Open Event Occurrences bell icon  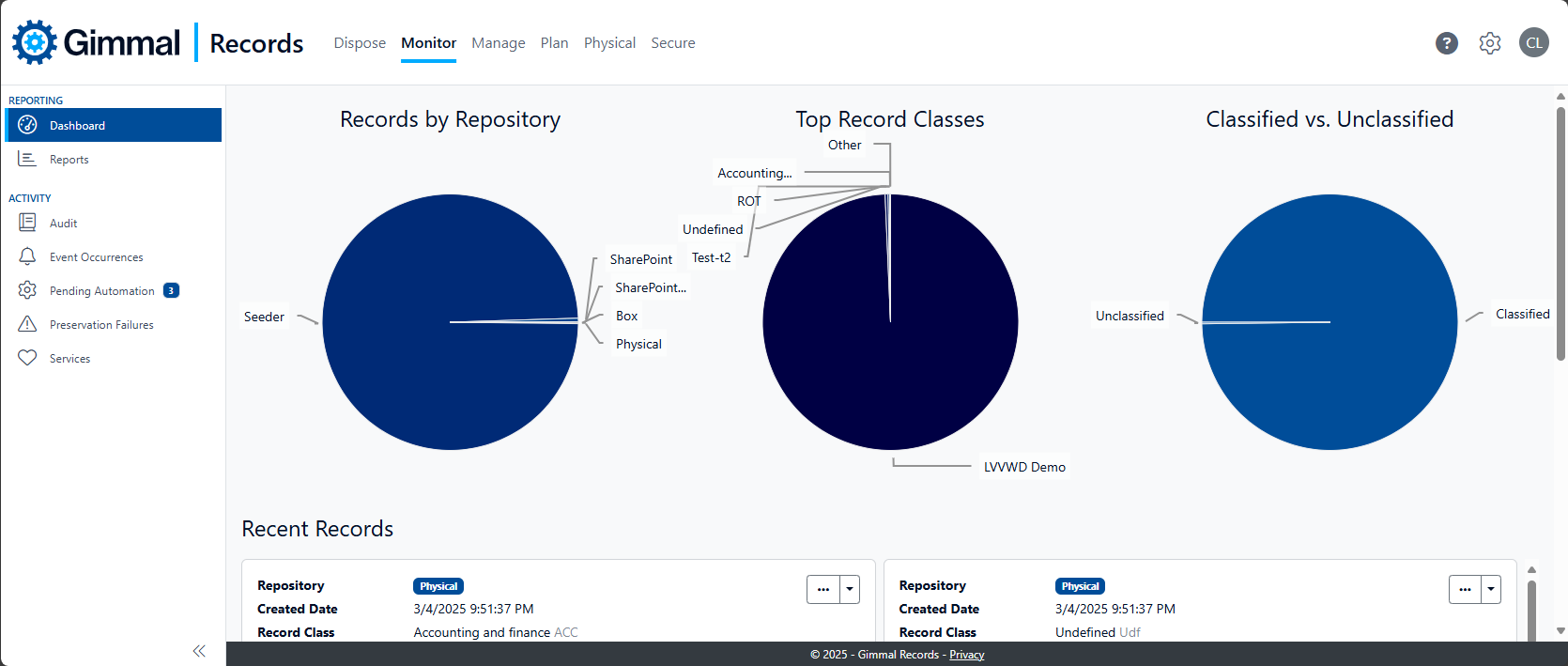[27, 256]
